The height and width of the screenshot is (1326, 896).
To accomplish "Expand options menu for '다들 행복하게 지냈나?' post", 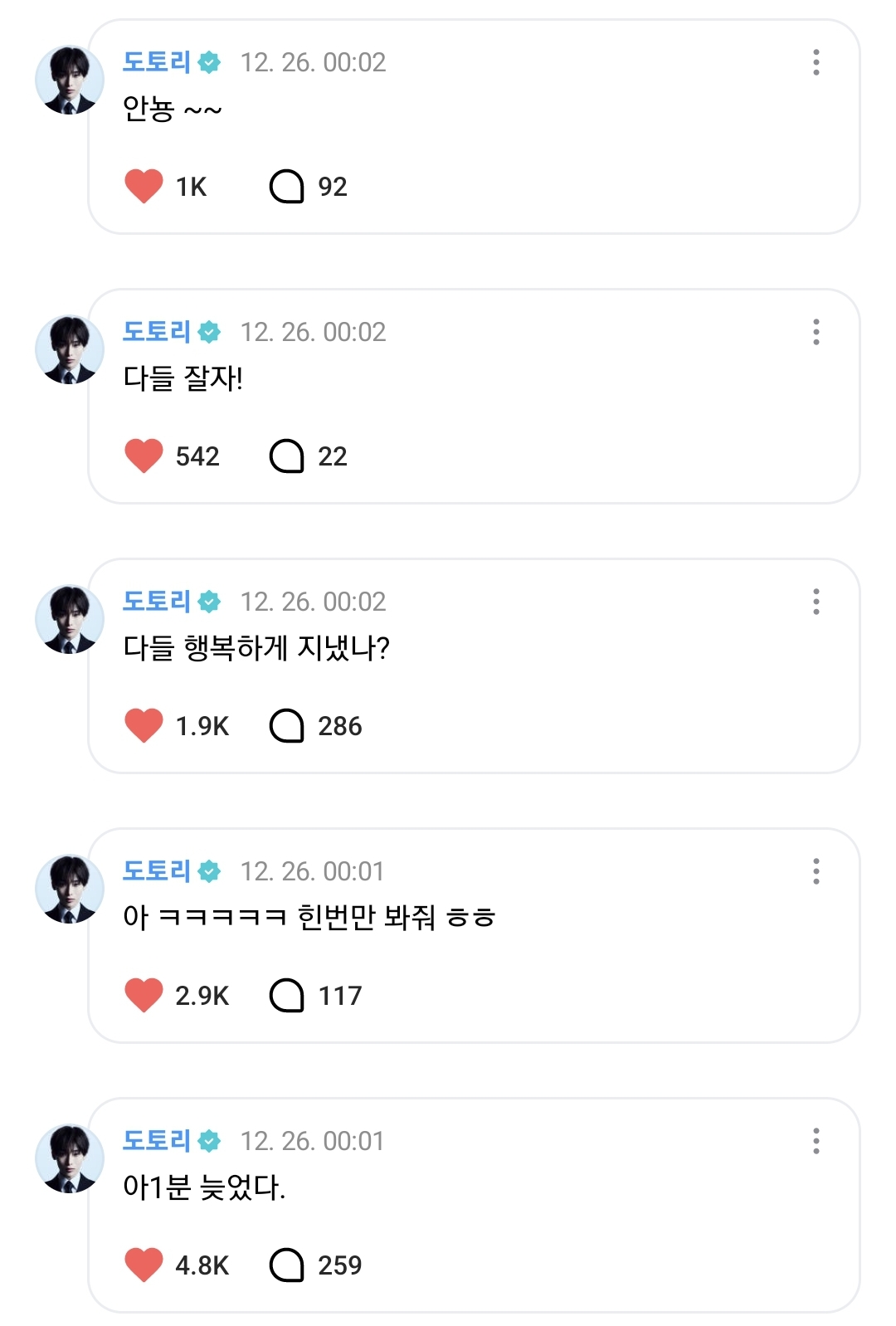I will click(x=816, y=602).
